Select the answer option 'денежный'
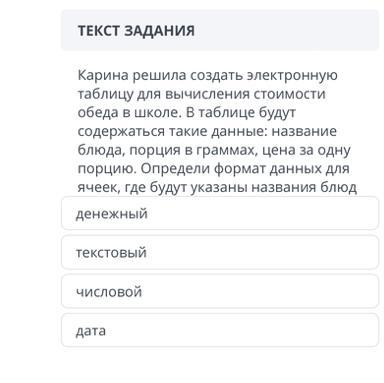 point(220,213)
